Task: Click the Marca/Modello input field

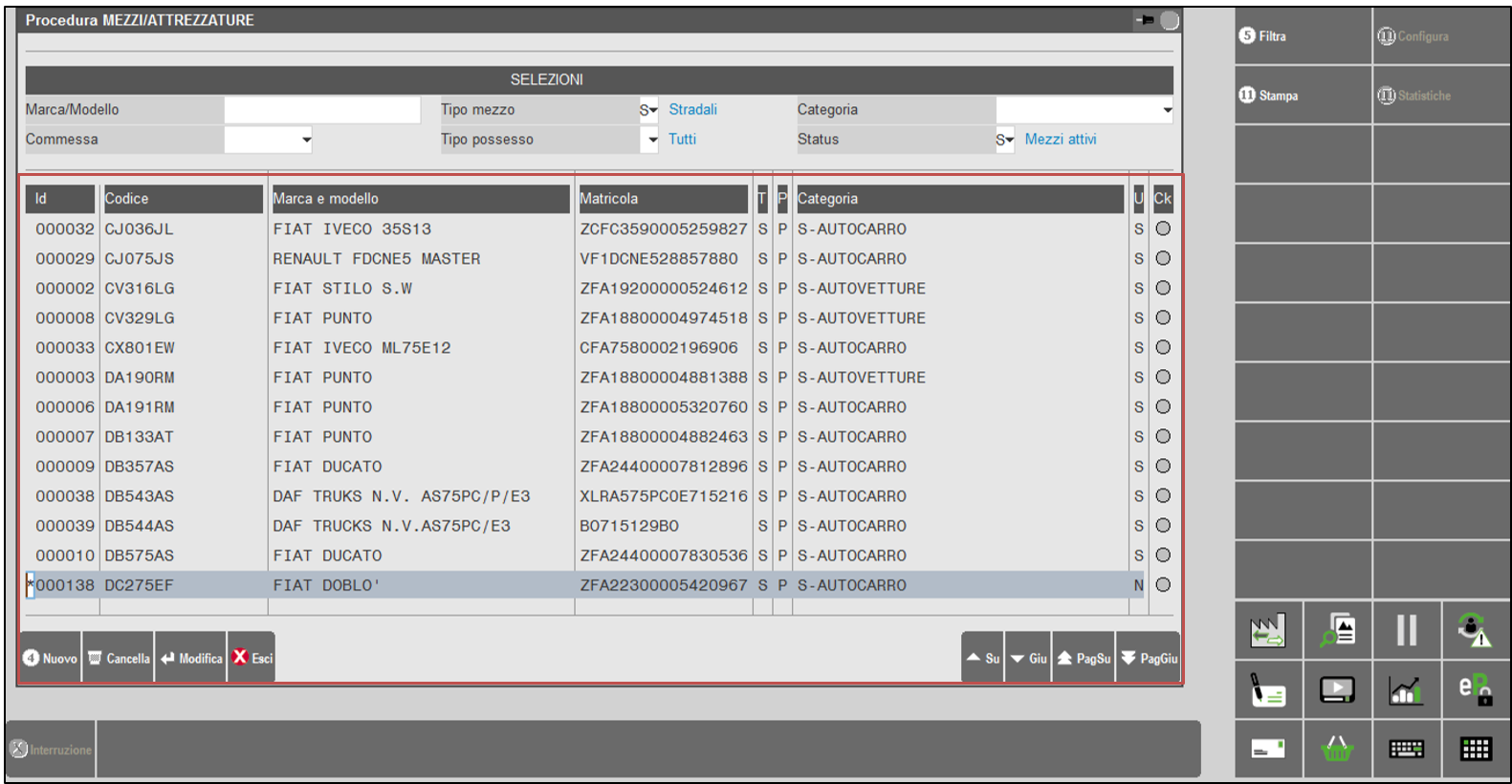Action: (322, 110)
